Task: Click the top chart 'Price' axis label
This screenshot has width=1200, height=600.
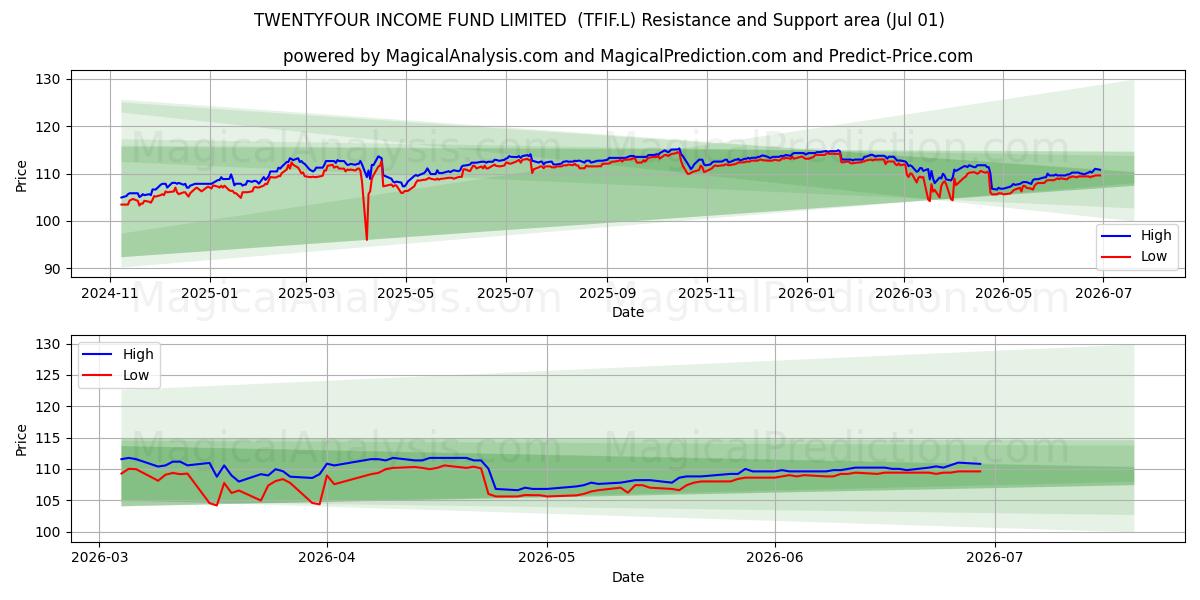Action: pos(22,174)
